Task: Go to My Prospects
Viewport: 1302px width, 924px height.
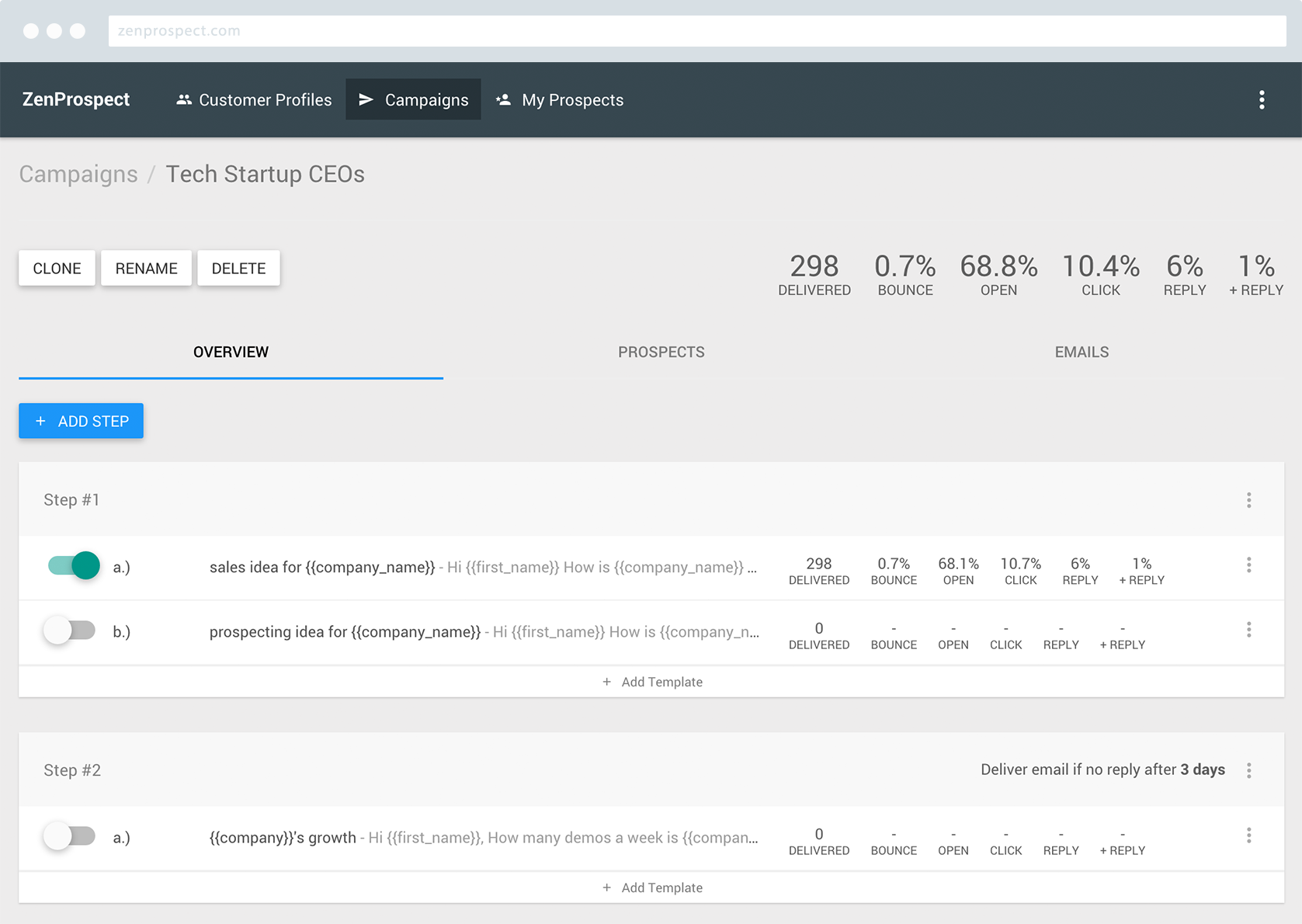Action: coord(560,99)
